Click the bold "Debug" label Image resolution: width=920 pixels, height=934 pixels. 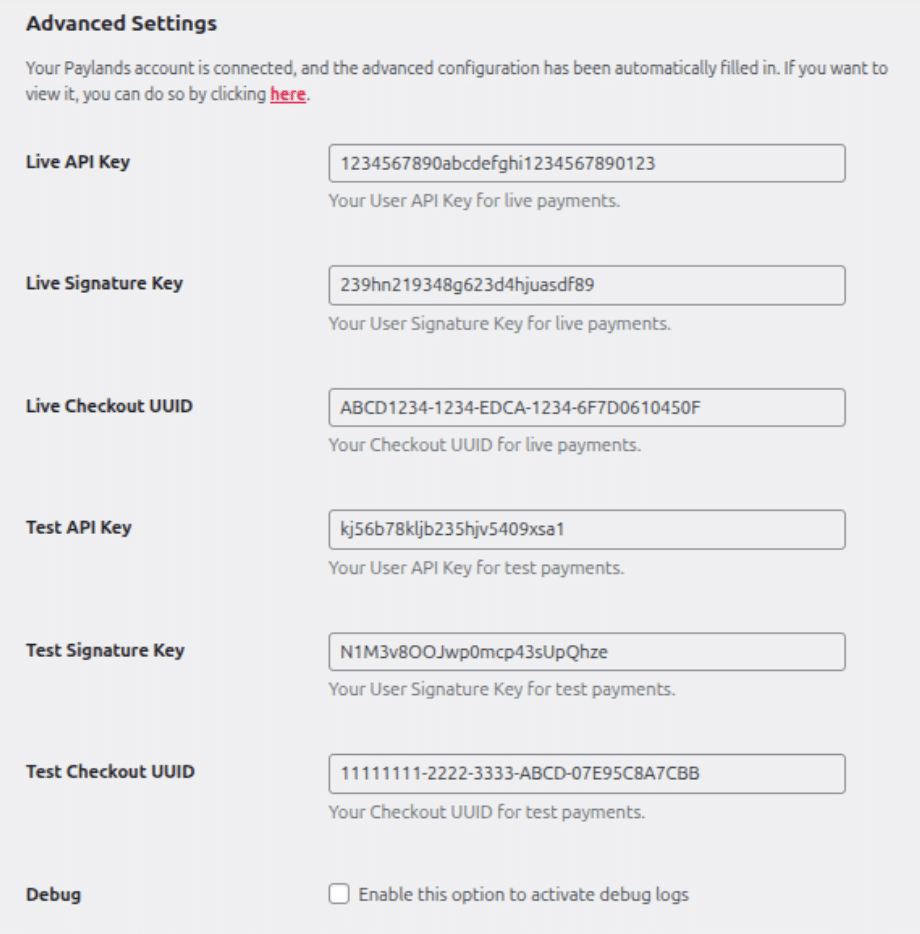(x=53, y=895)
